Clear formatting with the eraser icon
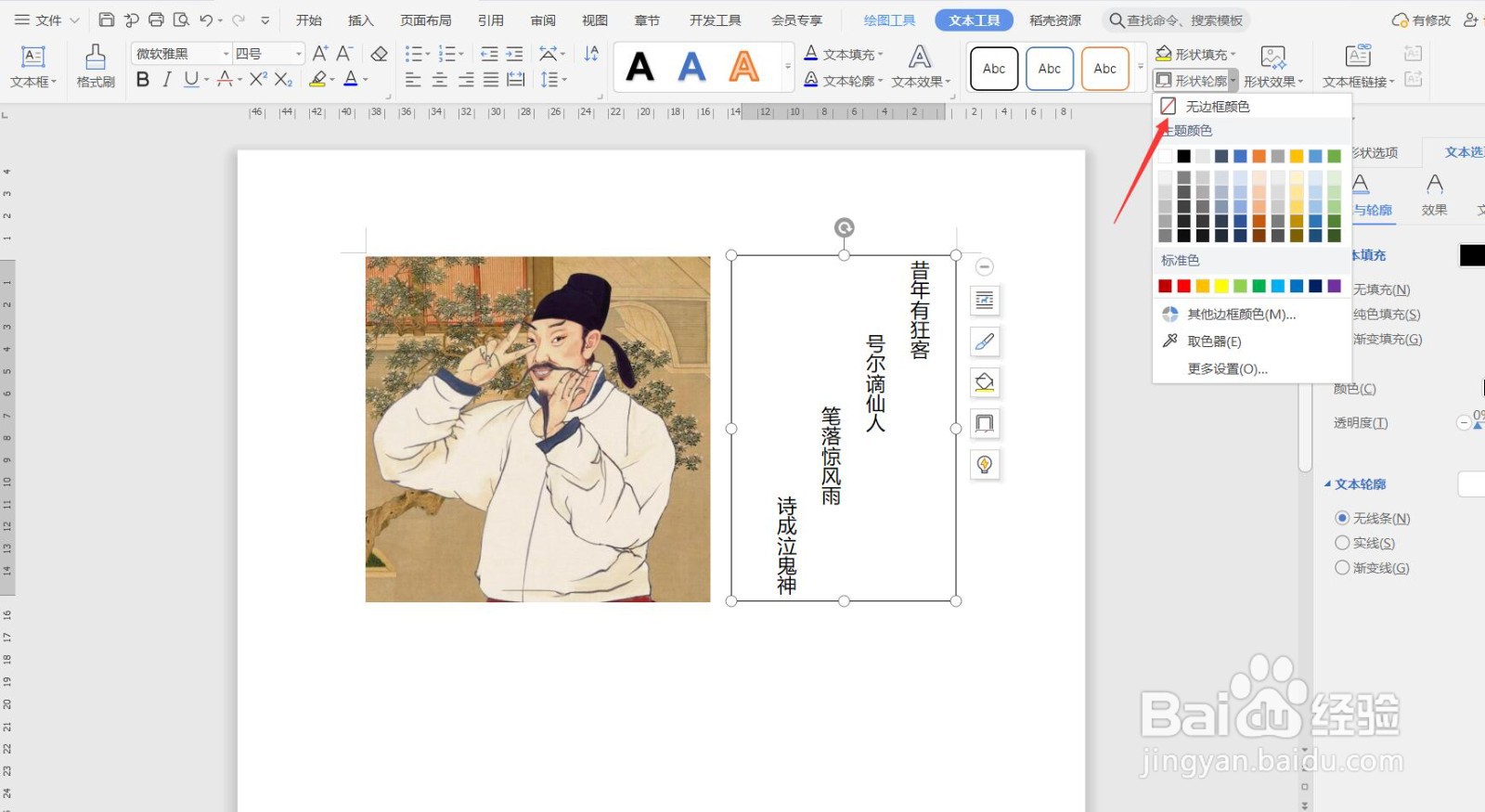The image size is (1485, 812). 379,54
